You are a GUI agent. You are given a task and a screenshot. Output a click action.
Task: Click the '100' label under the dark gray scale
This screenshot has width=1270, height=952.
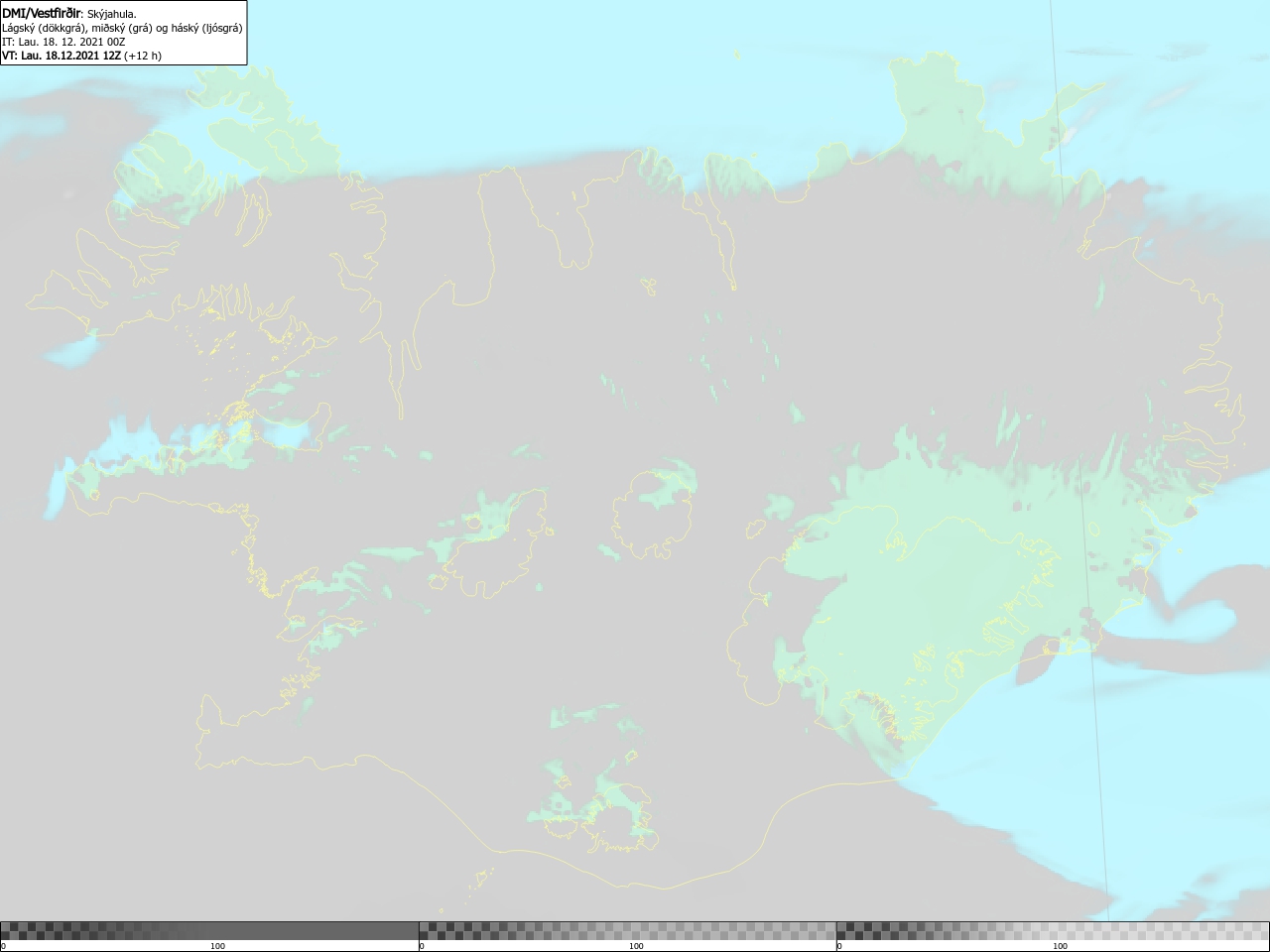[x=217, y=946]
